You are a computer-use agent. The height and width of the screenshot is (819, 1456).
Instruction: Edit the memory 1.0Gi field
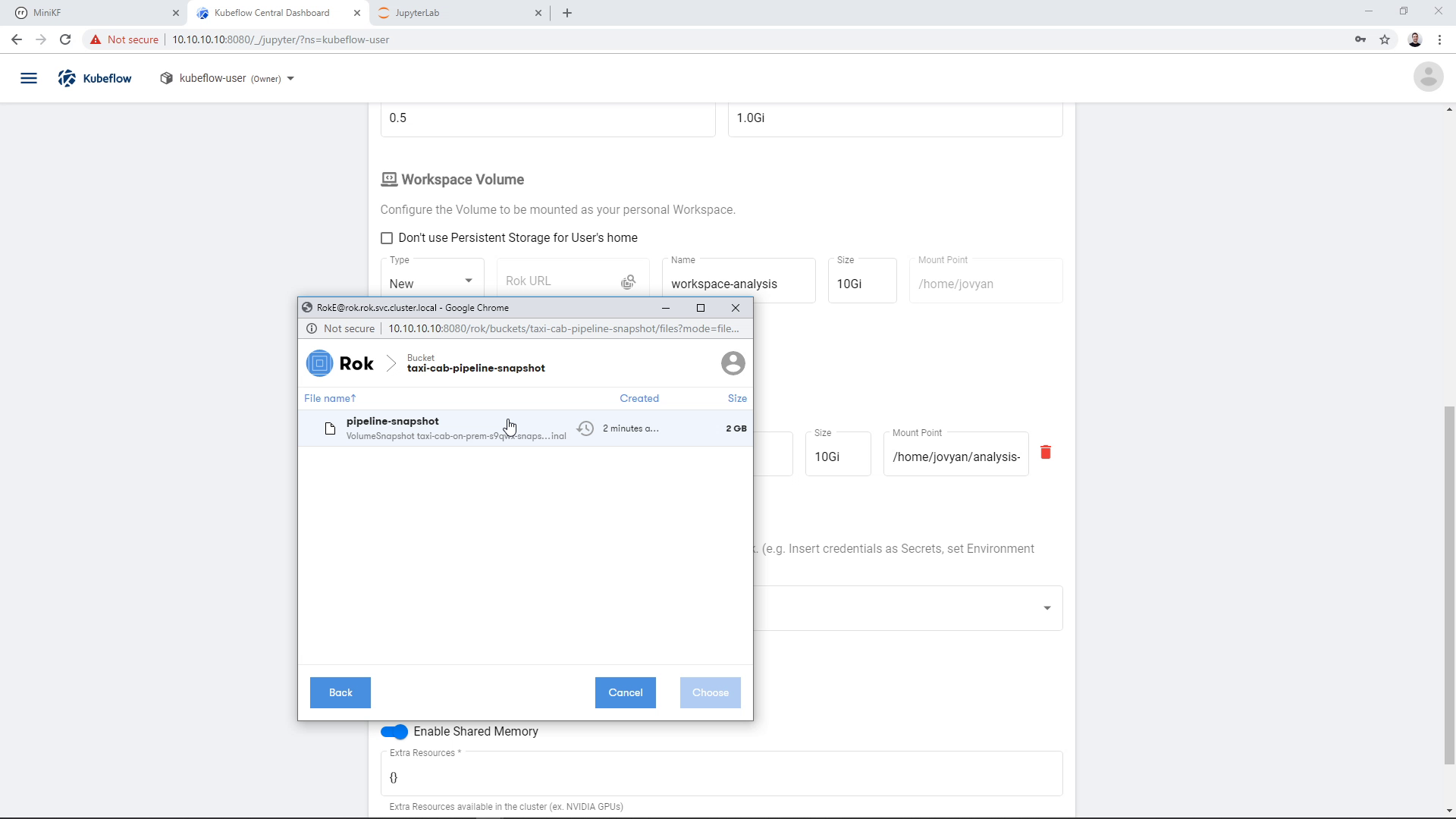[x=895, y=118]
